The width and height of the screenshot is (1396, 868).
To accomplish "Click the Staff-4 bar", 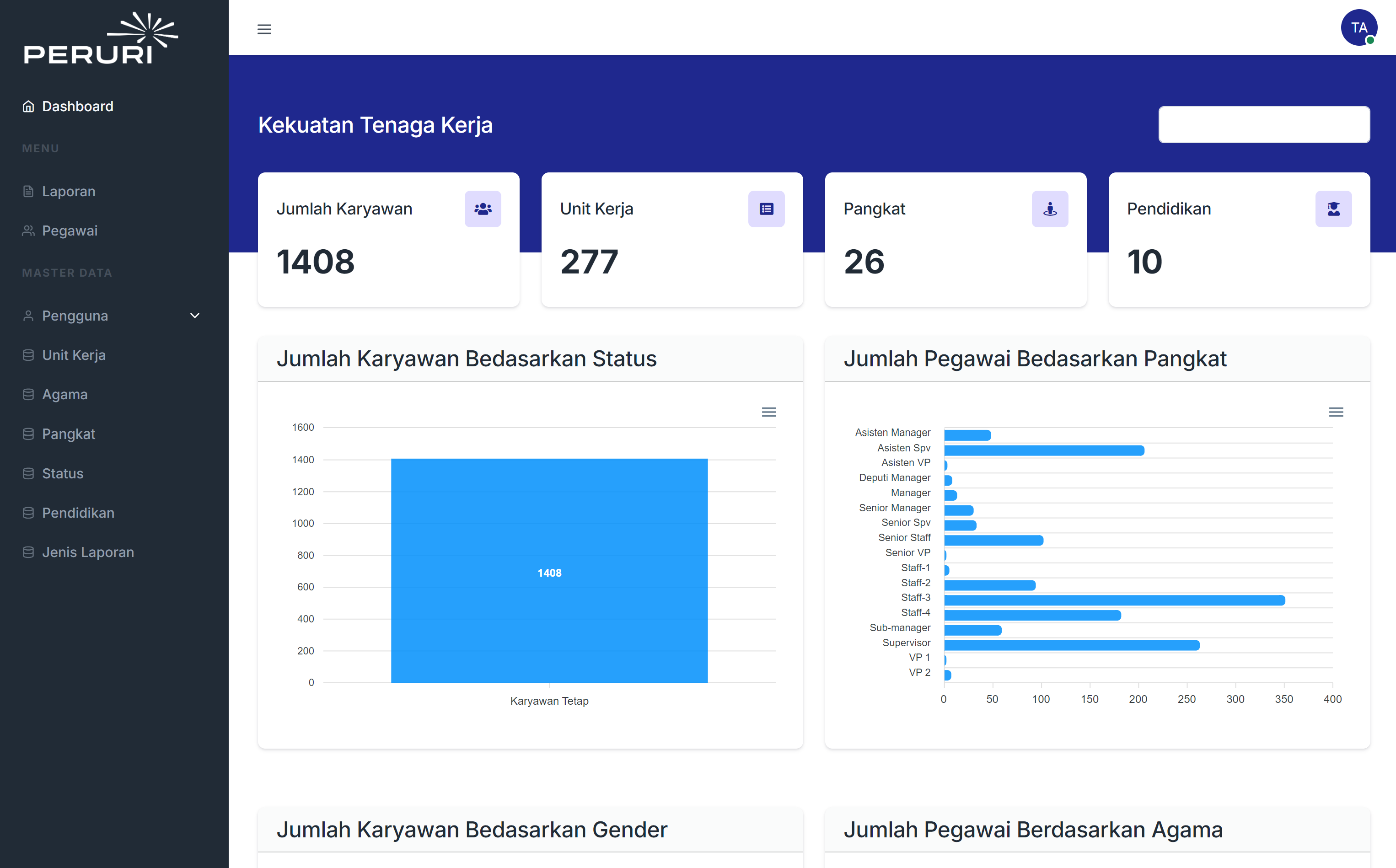I will (x=1033, y=615).
